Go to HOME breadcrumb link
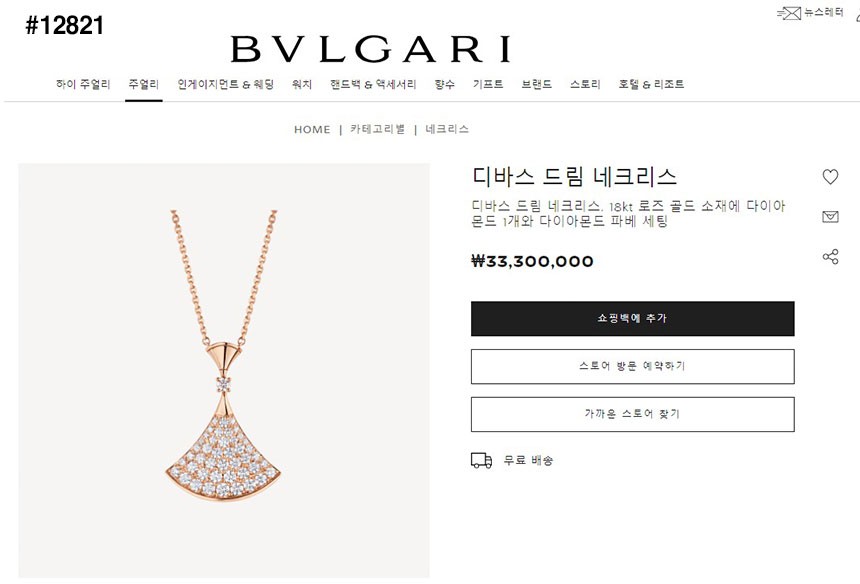The height and width of the screenshot is (584, 860). pos(312,129)
